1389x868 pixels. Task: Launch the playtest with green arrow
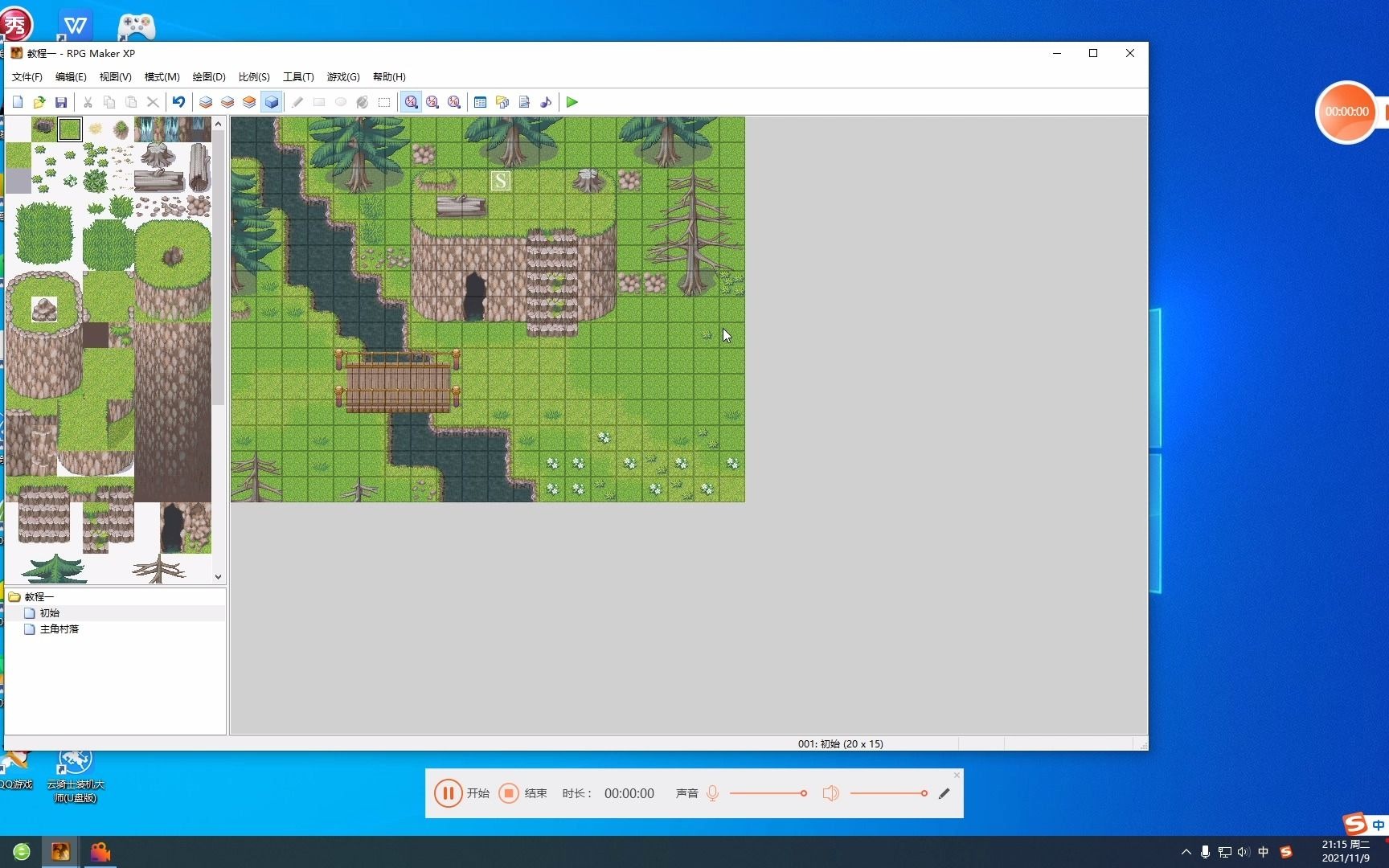(x=572, y=102)
